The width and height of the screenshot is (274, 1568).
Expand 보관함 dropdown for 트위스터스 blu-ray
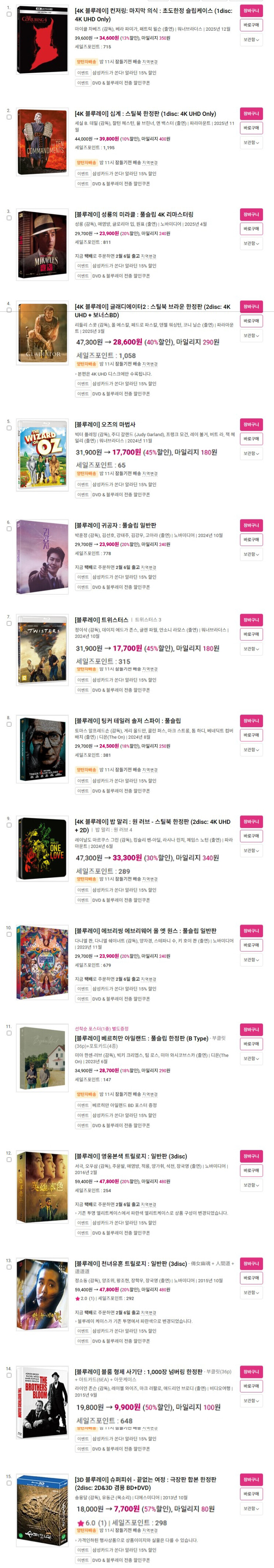point(251,649)
